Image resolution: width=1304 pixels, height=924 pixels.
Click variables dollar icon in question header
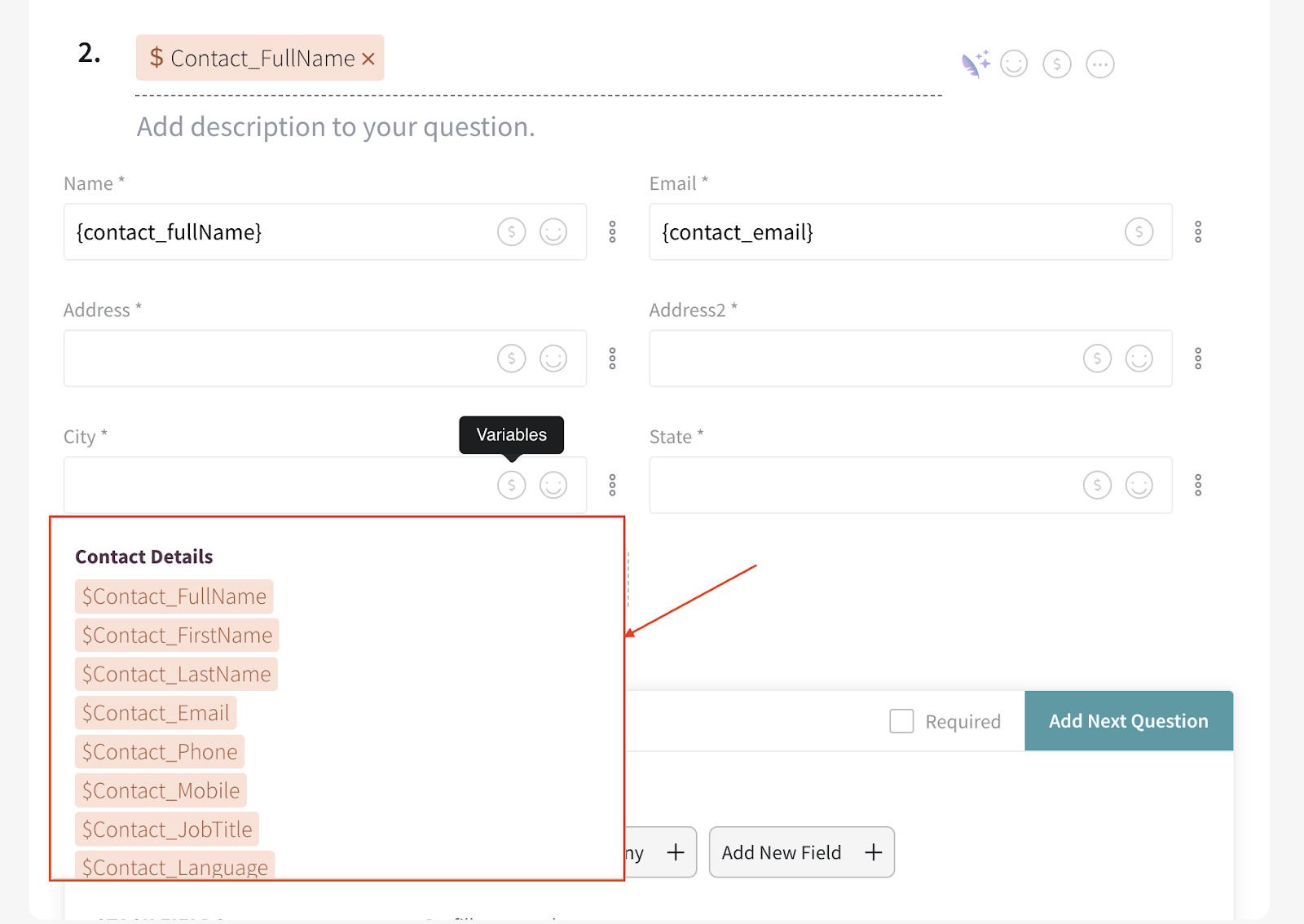(1057, 64)
